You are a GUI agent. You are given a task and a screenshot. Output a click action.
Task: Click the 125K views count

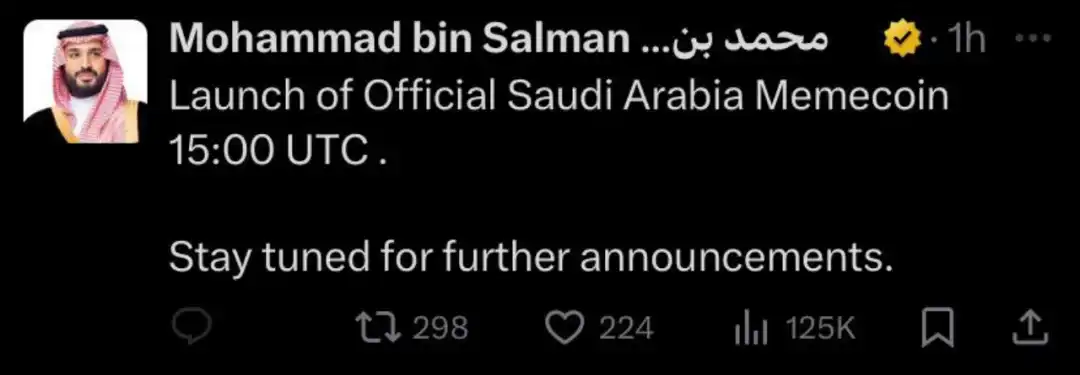[820, 328]
